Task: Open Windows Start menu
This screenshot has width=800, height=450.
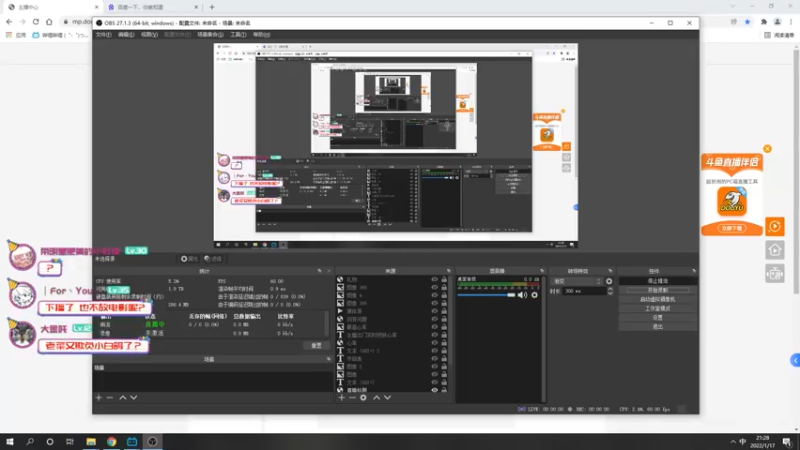Action: [10, 442]
